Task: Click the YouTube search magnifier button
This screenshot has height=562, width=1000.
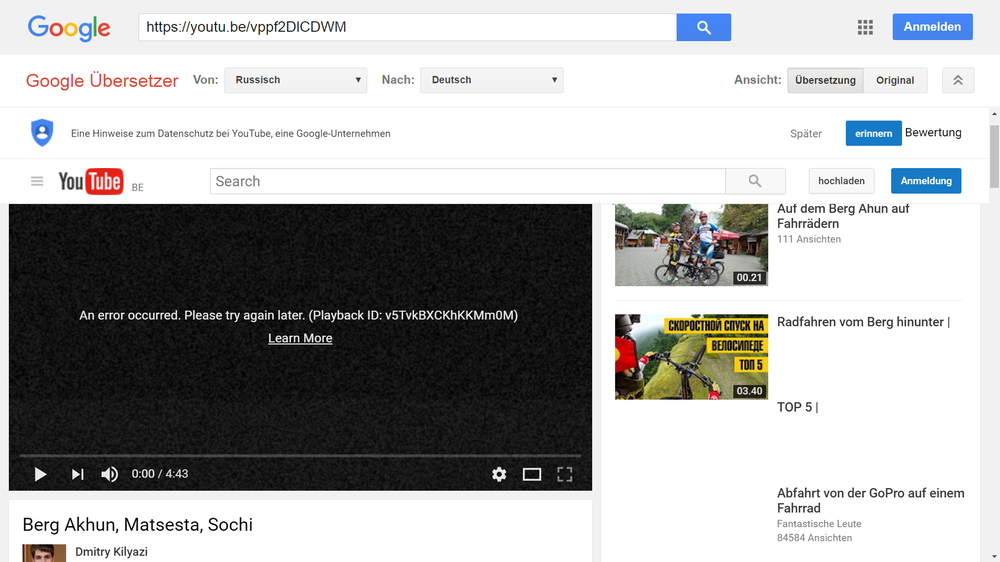Action: (755, 181)
